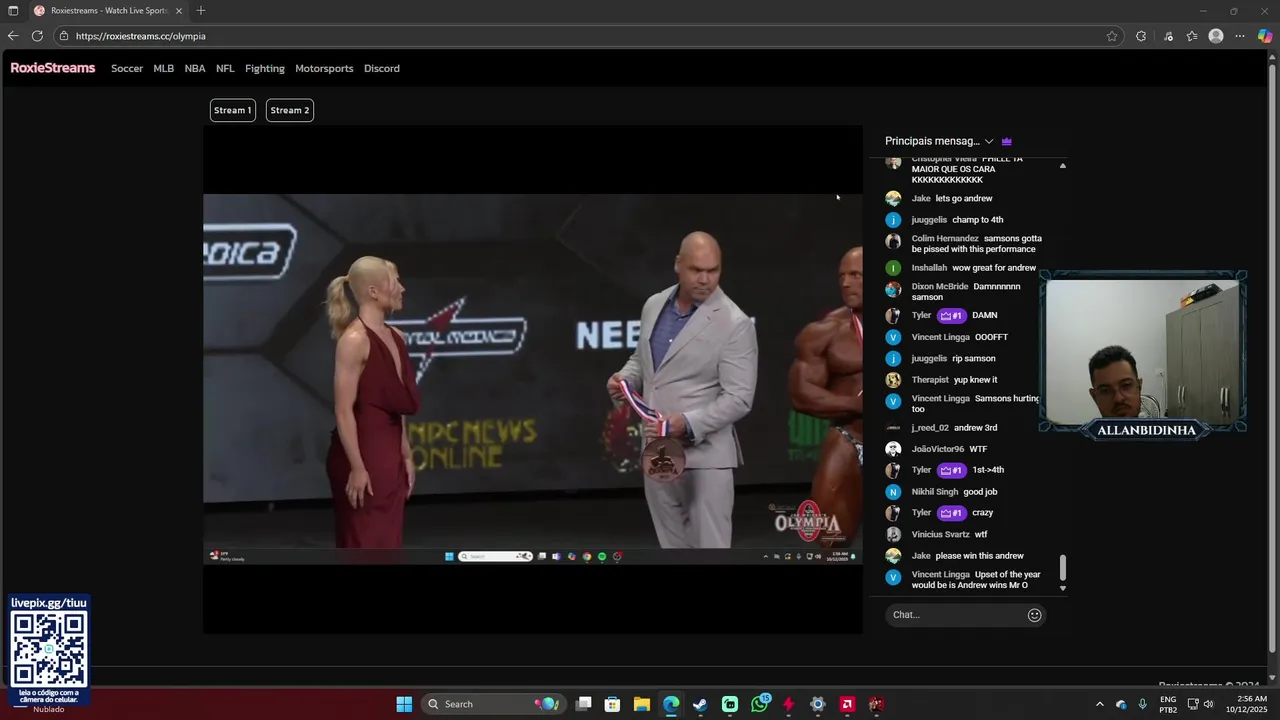This screenshot has width=1280, height=720.
Task: Show hidden system tray icons
Action: 1100,704
